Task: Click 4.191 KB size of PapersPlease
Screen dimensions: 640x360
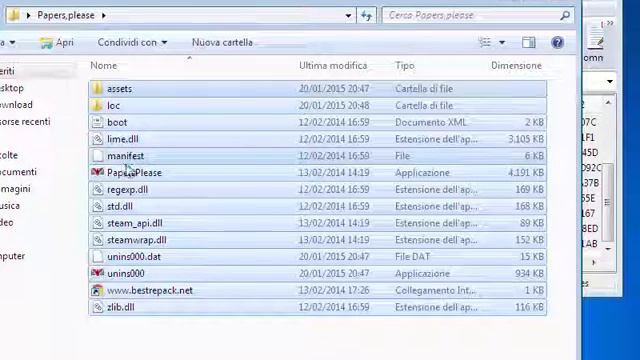Action: [526, 173]
